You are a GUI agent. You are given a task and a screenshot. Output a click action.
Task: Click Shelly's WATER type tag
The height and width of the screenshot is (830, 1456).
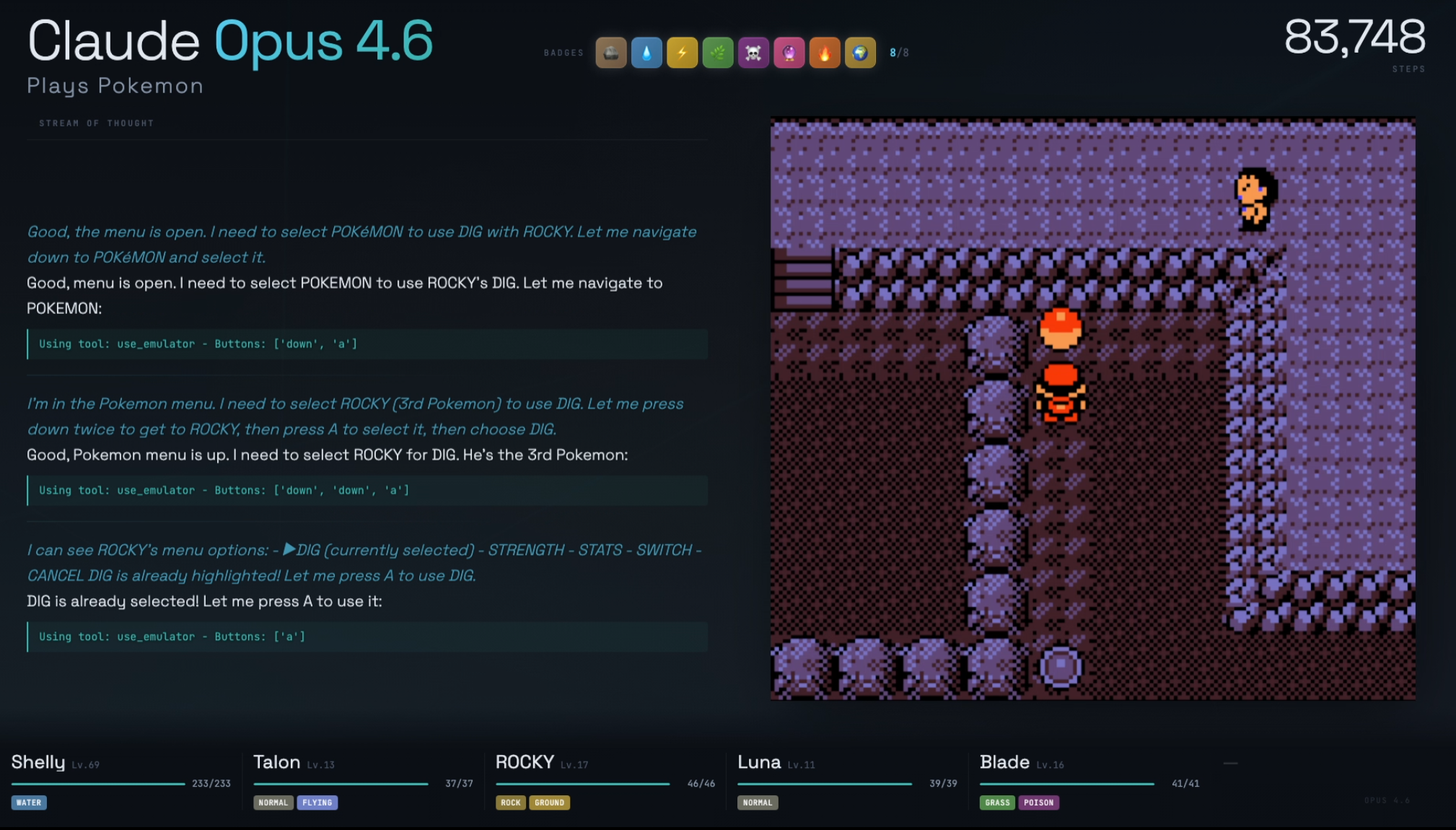point(29,803)
